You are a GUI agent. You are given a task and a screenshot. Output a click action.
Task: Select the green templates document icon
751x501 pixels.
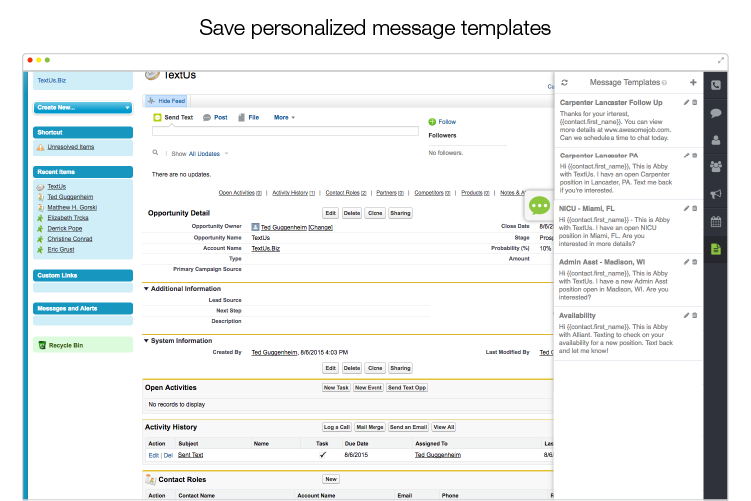click(716, 249)
